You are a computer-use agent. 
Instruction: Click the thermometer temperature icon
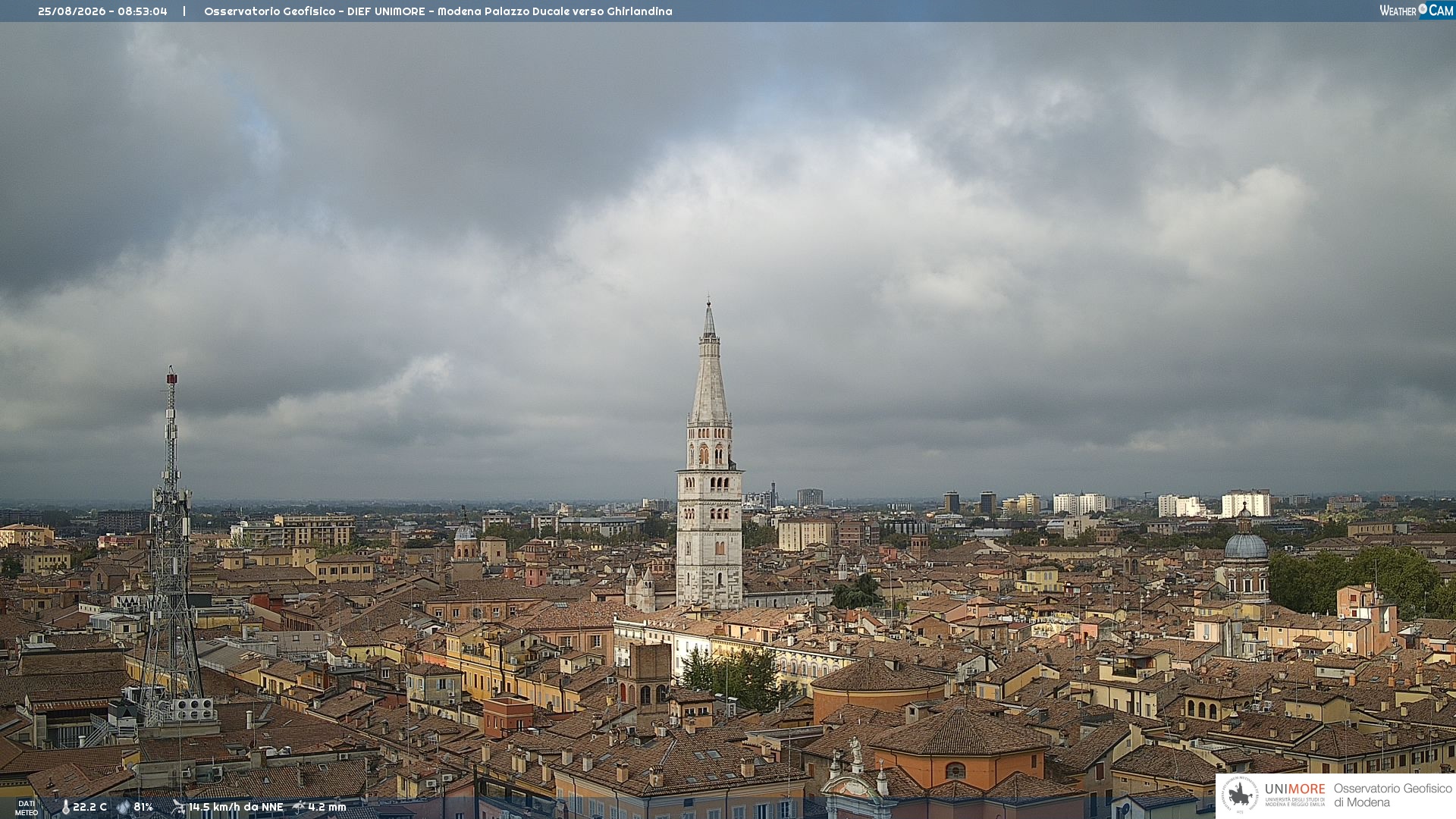(x=65, y=808)
